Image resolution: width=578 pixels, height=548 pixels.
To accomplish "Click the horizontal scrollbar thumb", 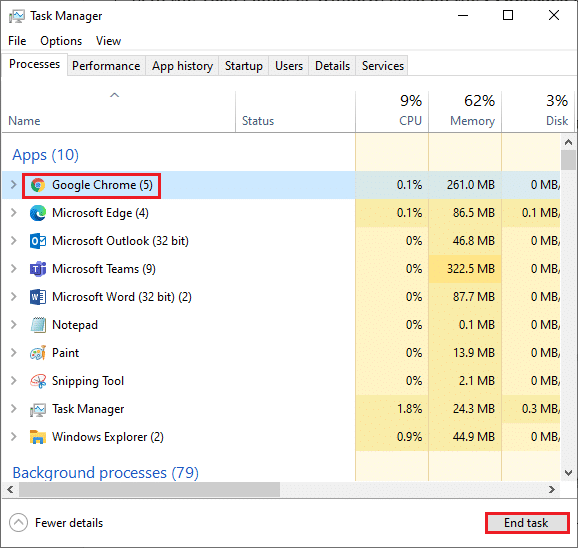I will [149, 489].
